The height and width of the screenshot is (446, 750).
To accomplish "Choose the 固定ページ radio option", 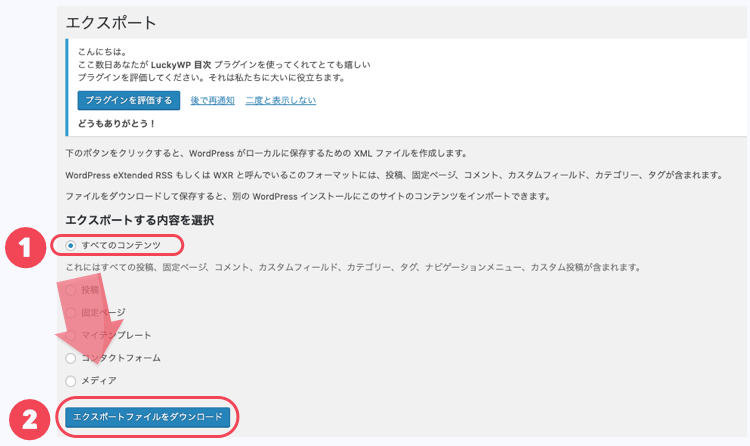I will click(71, 312).
